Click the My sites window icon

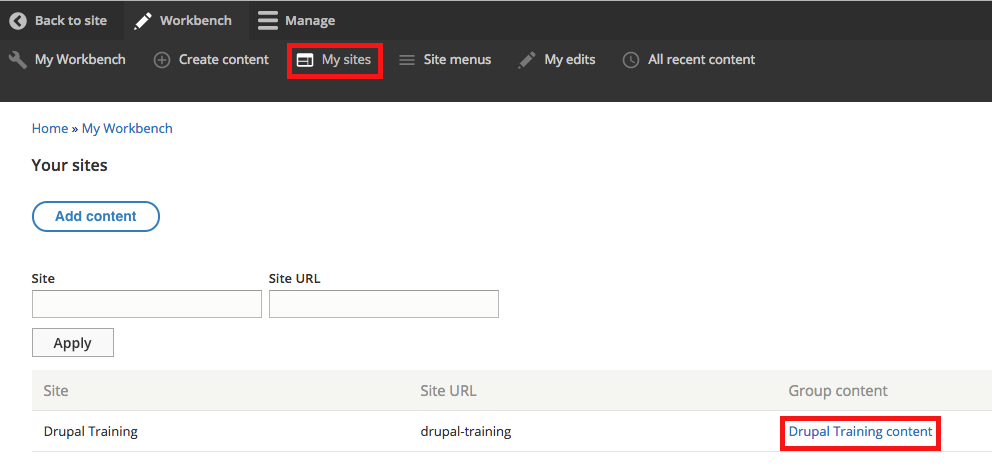(305, 60)
